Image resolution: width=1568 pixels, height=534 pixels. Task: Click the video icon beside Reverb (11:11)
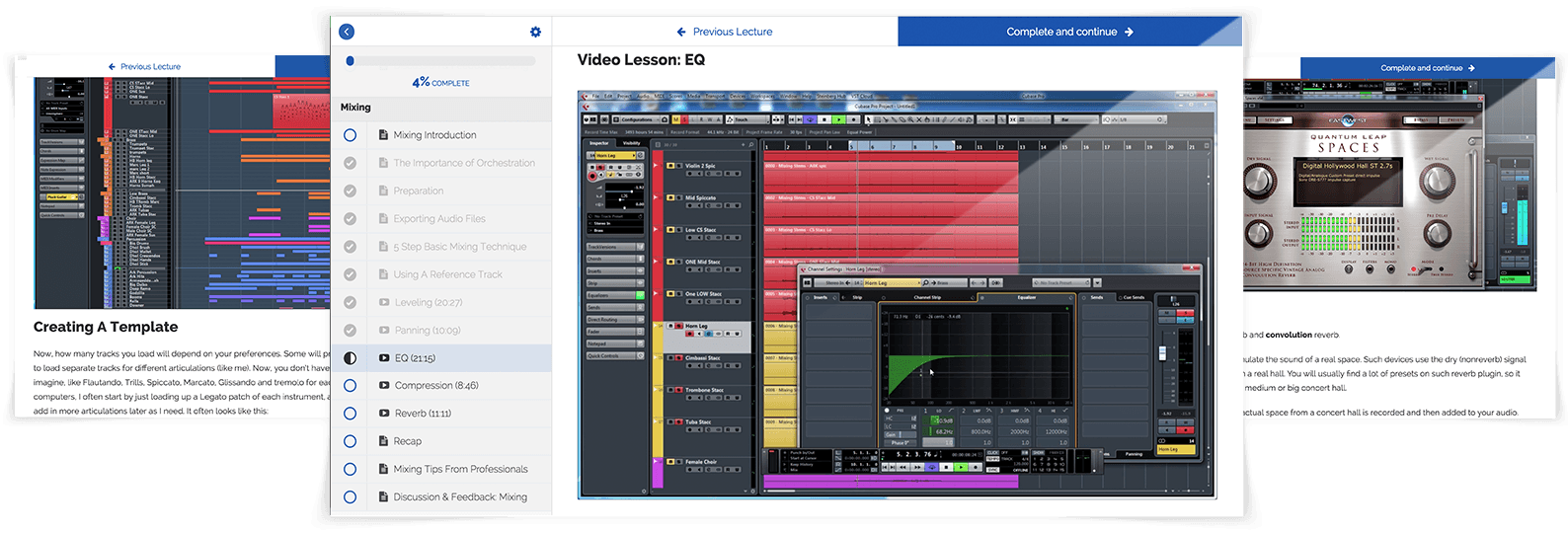tap(384, 414)
